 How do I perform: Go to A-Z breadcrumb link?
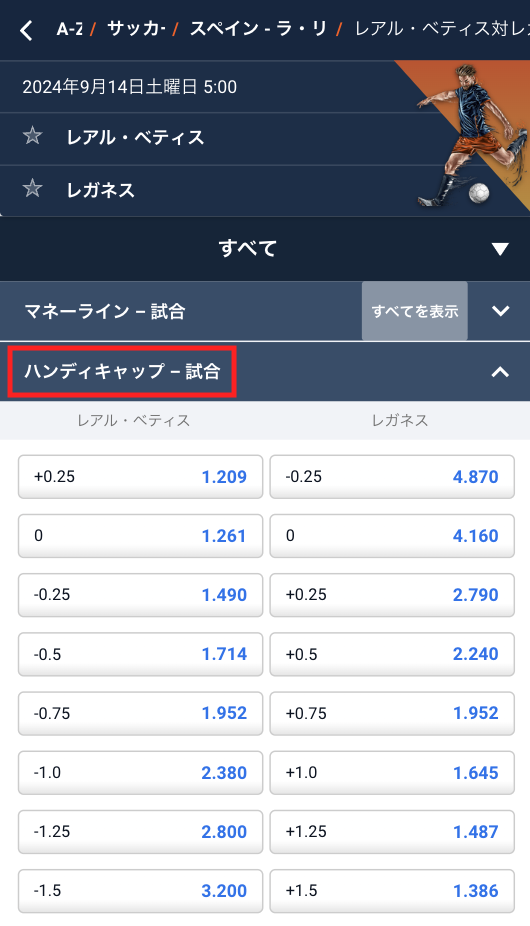pos(69,29)
